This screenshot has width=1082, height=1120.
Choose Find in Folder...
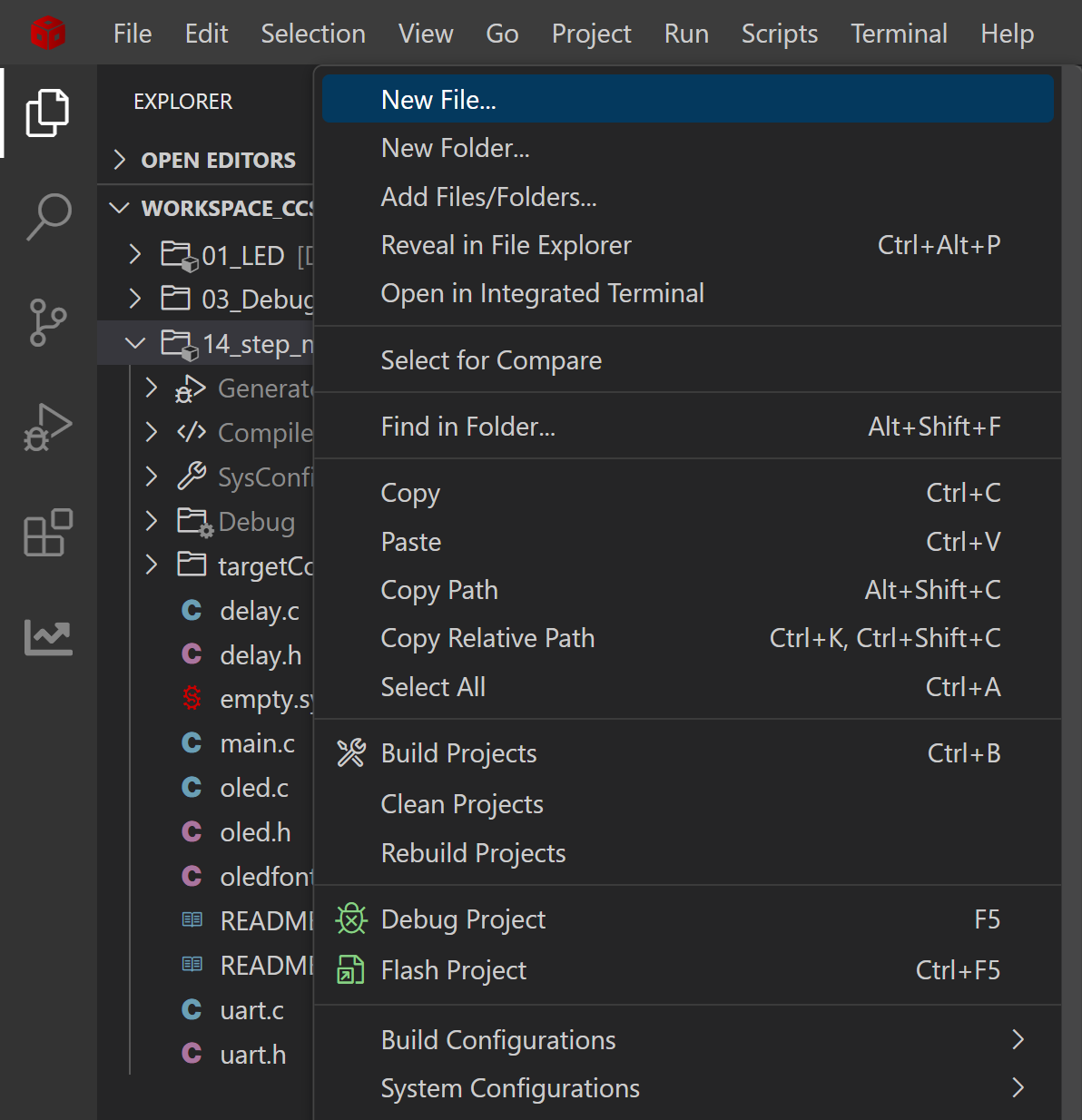pyautogui.click(x=688, y=427)
